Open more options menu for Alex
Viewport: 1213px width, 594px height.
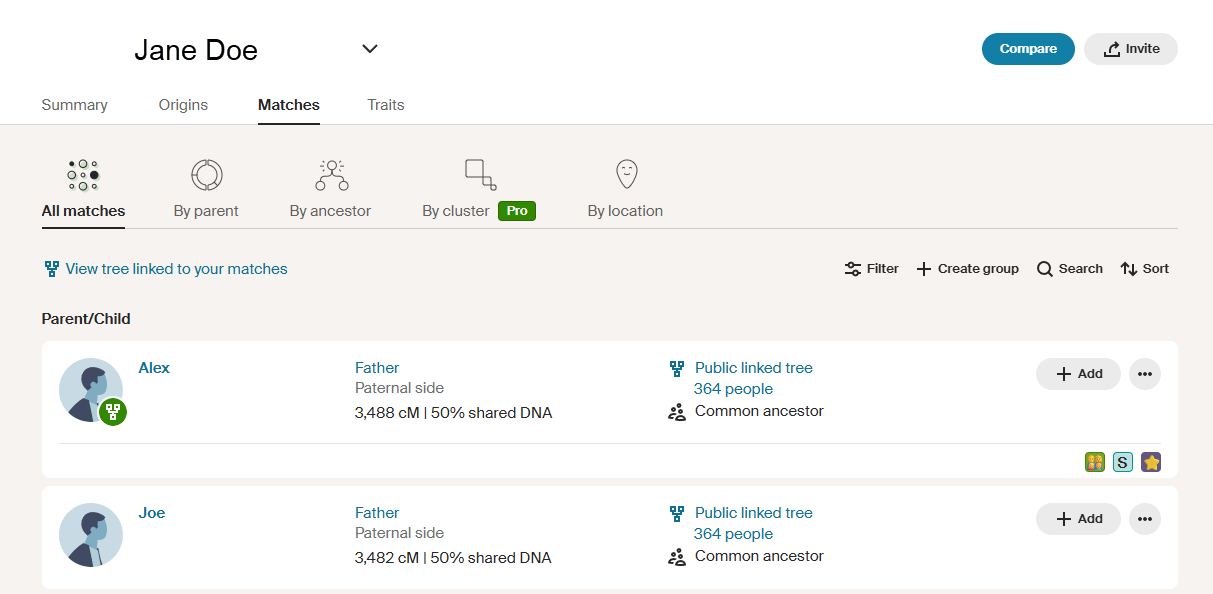point(1145,374)
